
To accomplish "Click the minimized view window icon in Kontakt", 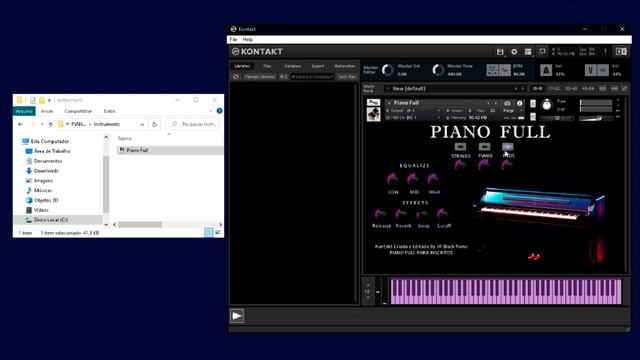I will pyautogui.click(x=542, y=52).
